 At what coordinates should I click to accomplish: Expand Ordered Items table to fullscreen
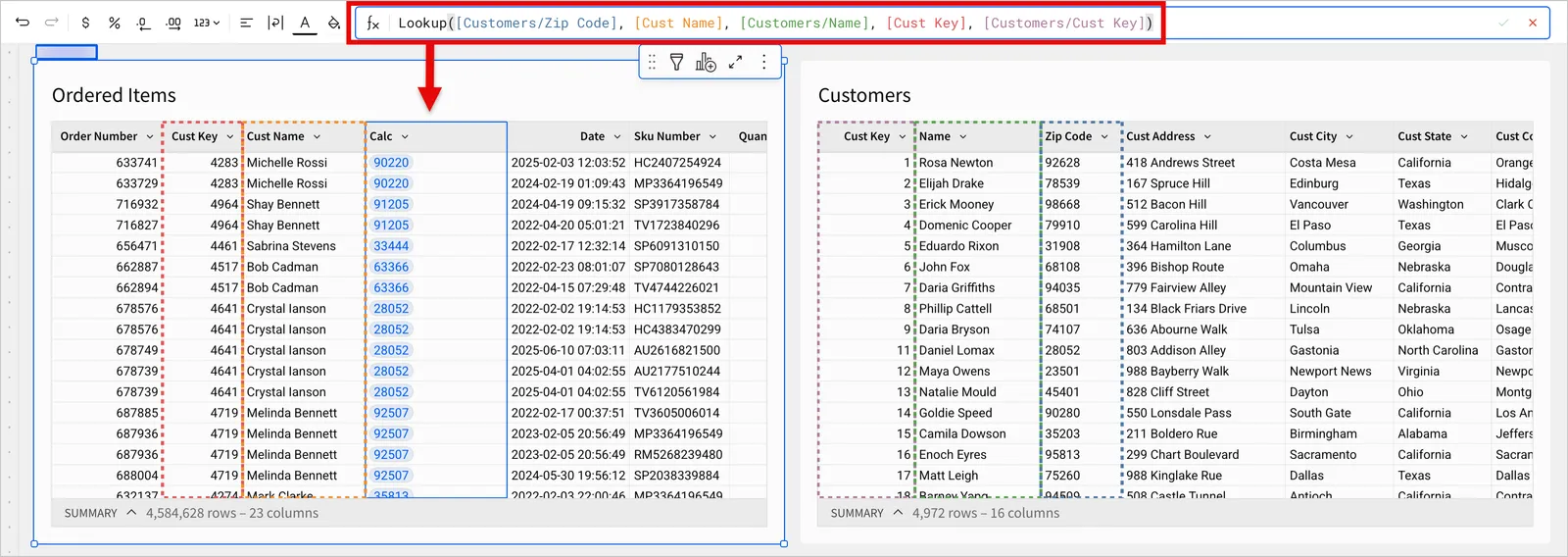pyautogui.click(x=735, y=63)
